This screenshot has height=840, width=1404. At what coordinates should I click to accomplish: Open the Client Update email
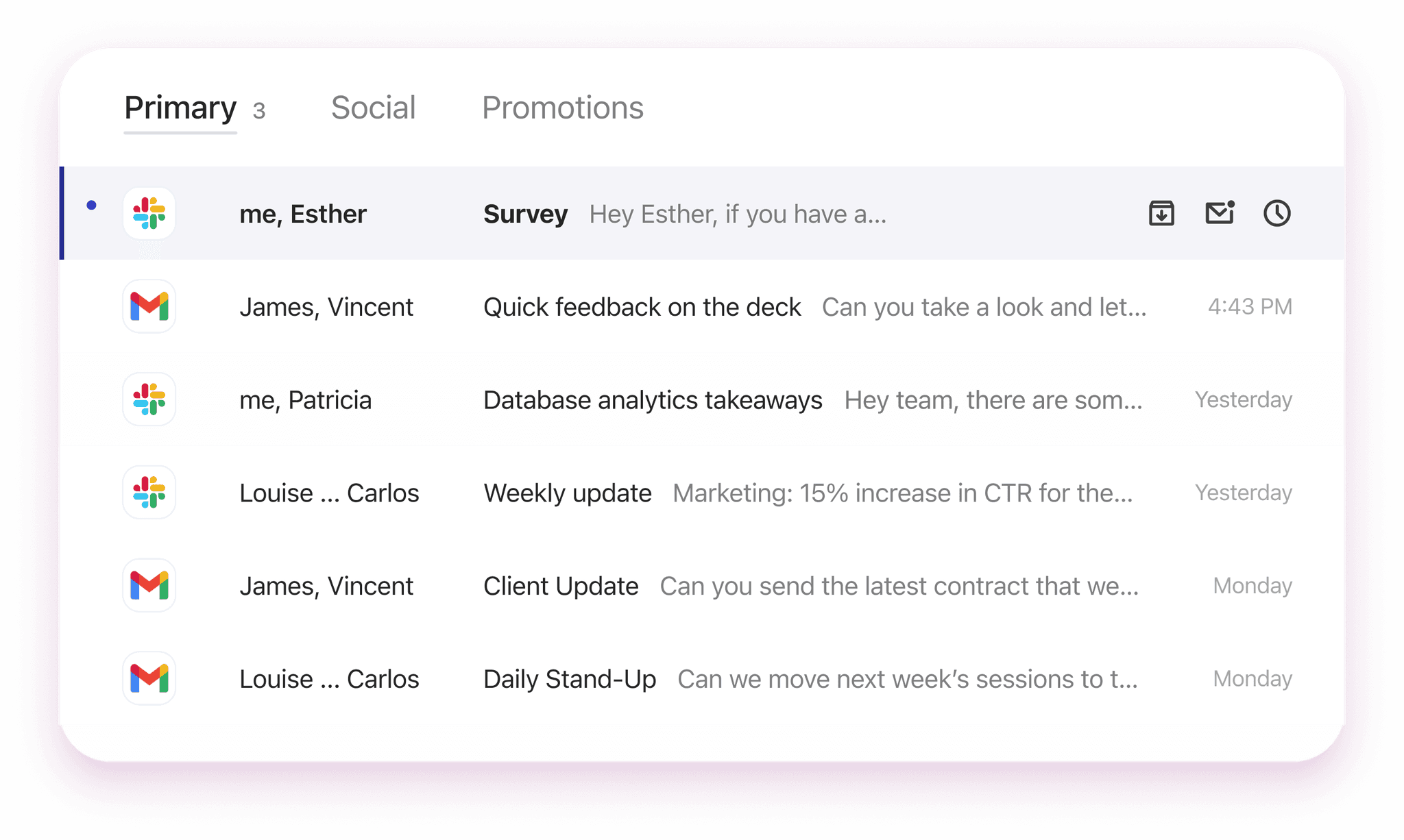[560, 586]
